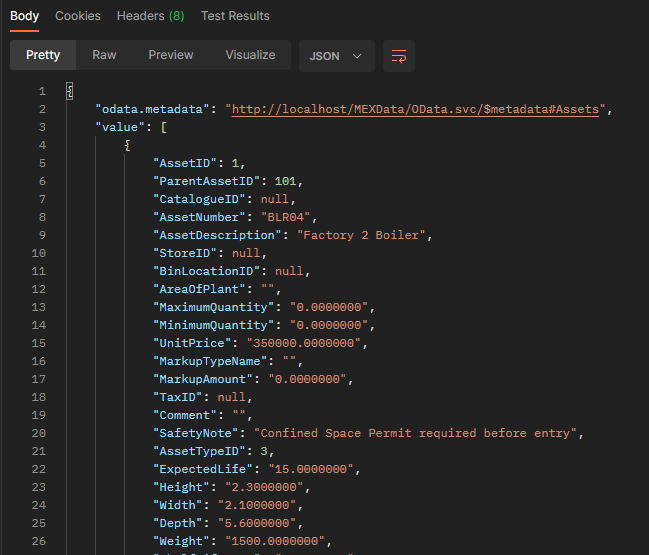
Task: Switch to the Cookies tab
Action: click(x=78, y=16)
